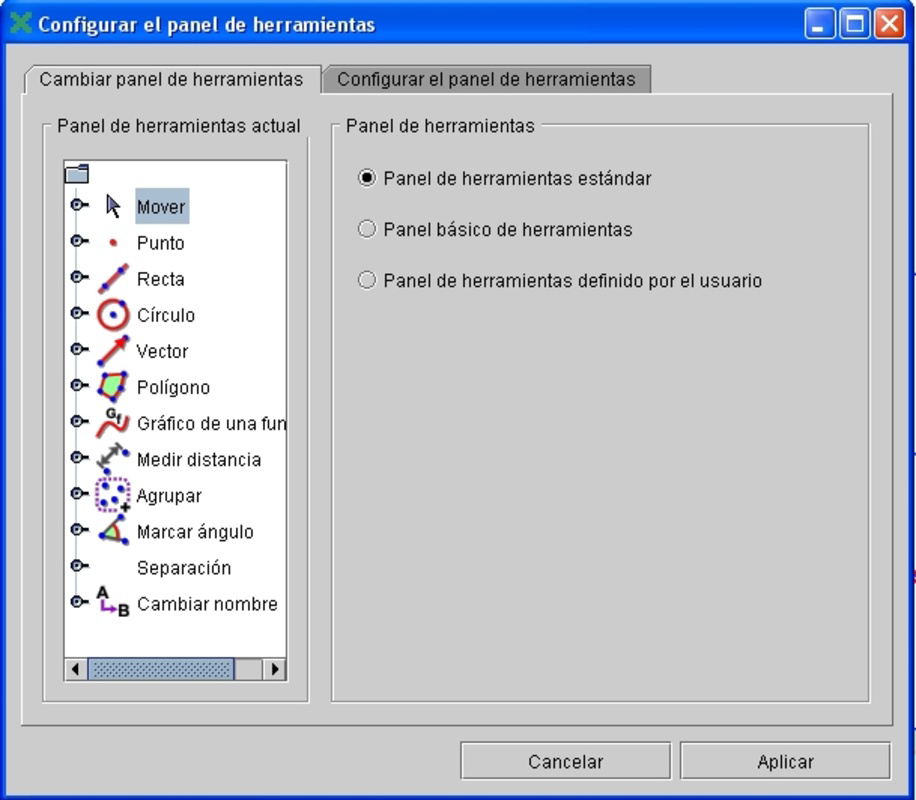This screenshot has width=916, height=800.
Task: Close the dialog with the X button
Action: pyautogui.click(x=890, y=24)
